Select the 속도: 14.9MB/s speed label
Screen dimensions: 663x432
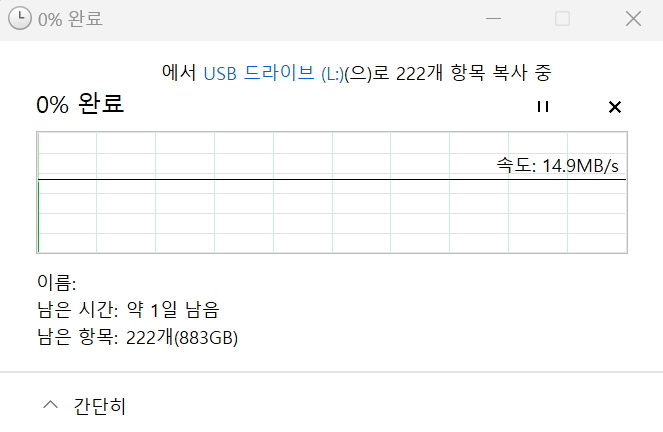click(x=557, y=165)
